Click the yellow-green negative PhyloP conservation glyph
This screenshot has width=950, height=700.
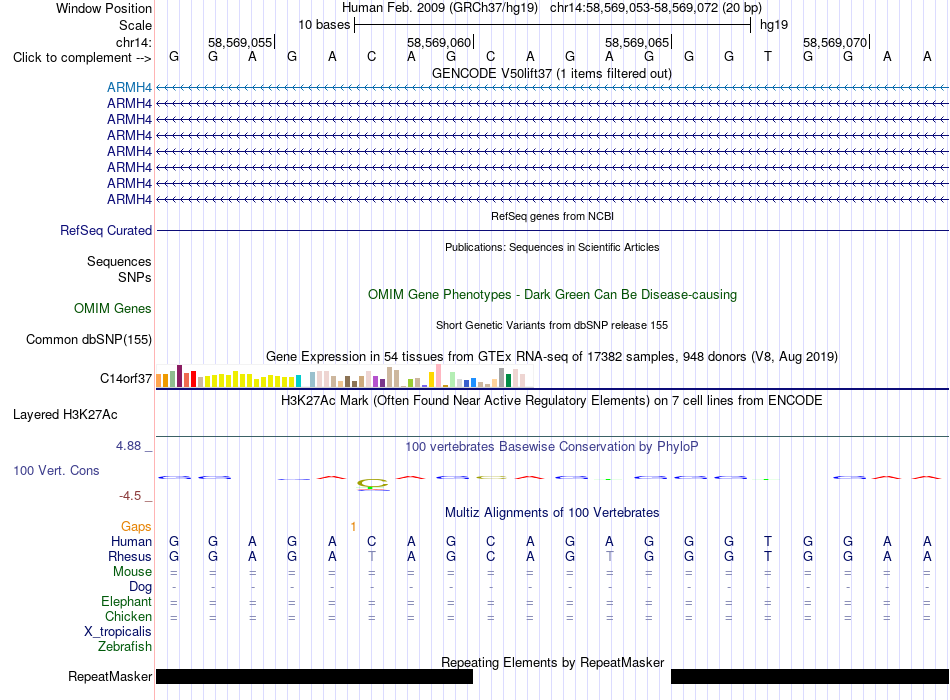372,484
